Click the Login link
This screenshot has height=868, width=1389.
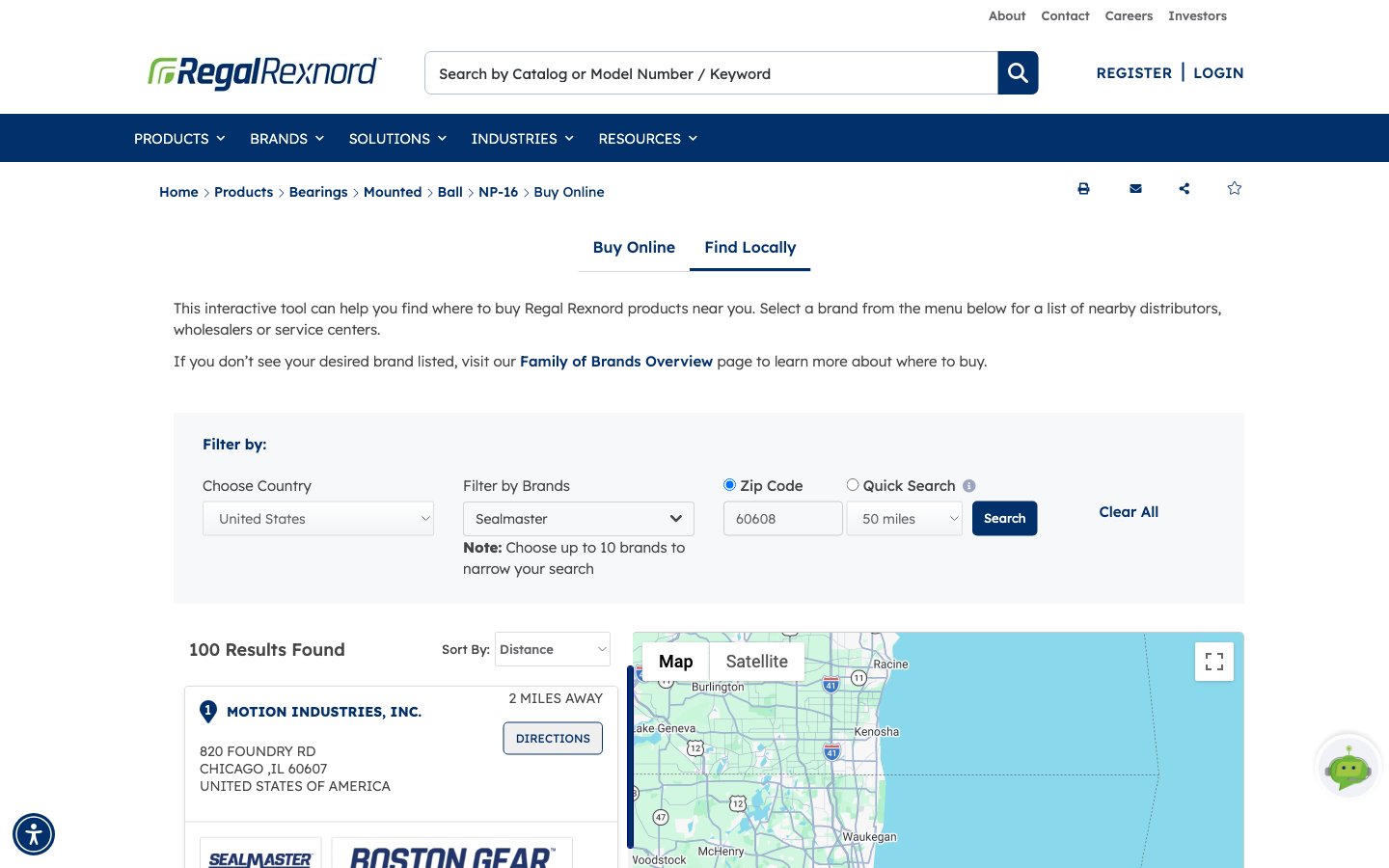[1218, 73]
